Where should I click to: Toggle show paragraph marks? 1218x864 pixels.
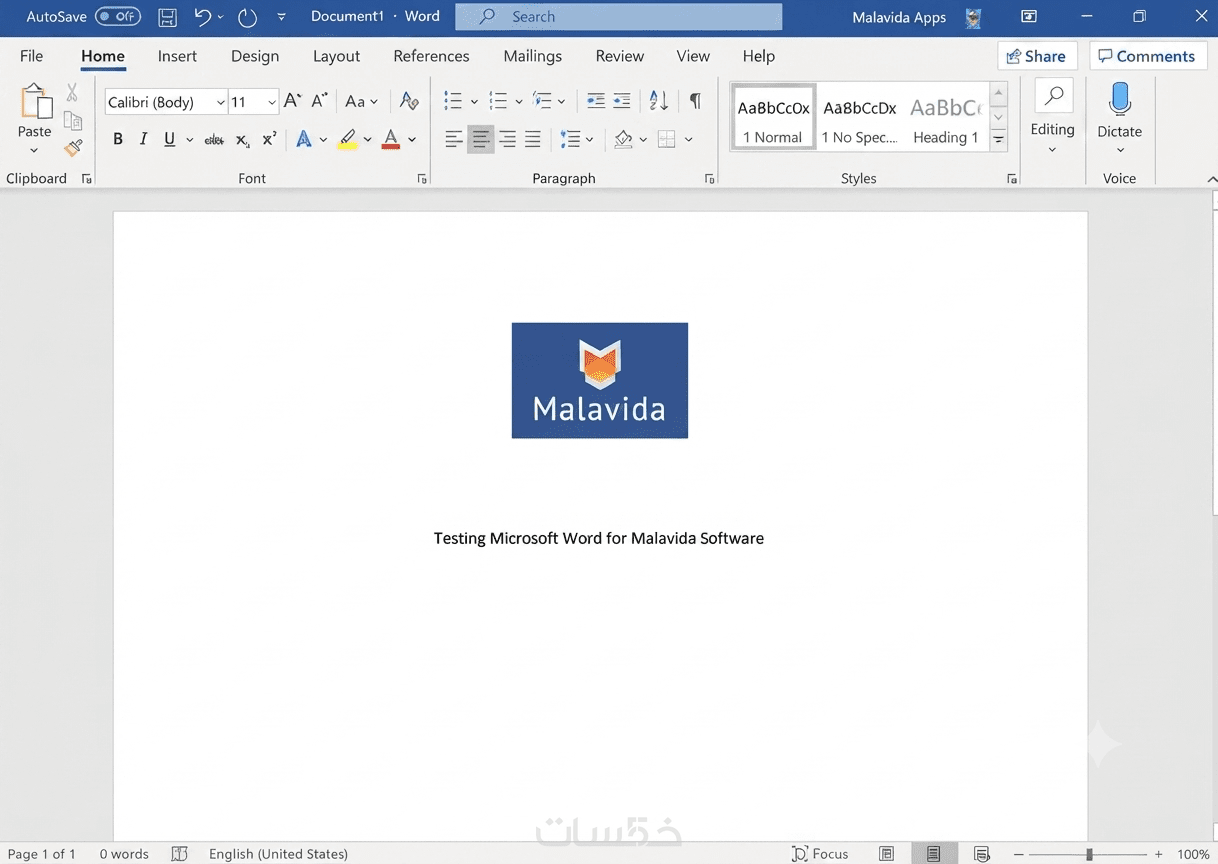point(695,101)
